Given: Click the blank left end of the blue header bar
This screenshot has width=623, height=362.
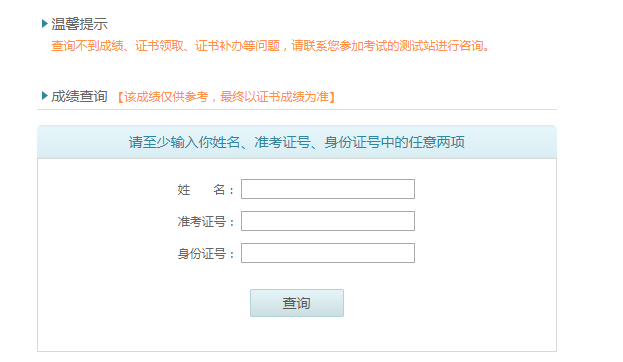Looking at the screenshot, I should click(79, 142).
